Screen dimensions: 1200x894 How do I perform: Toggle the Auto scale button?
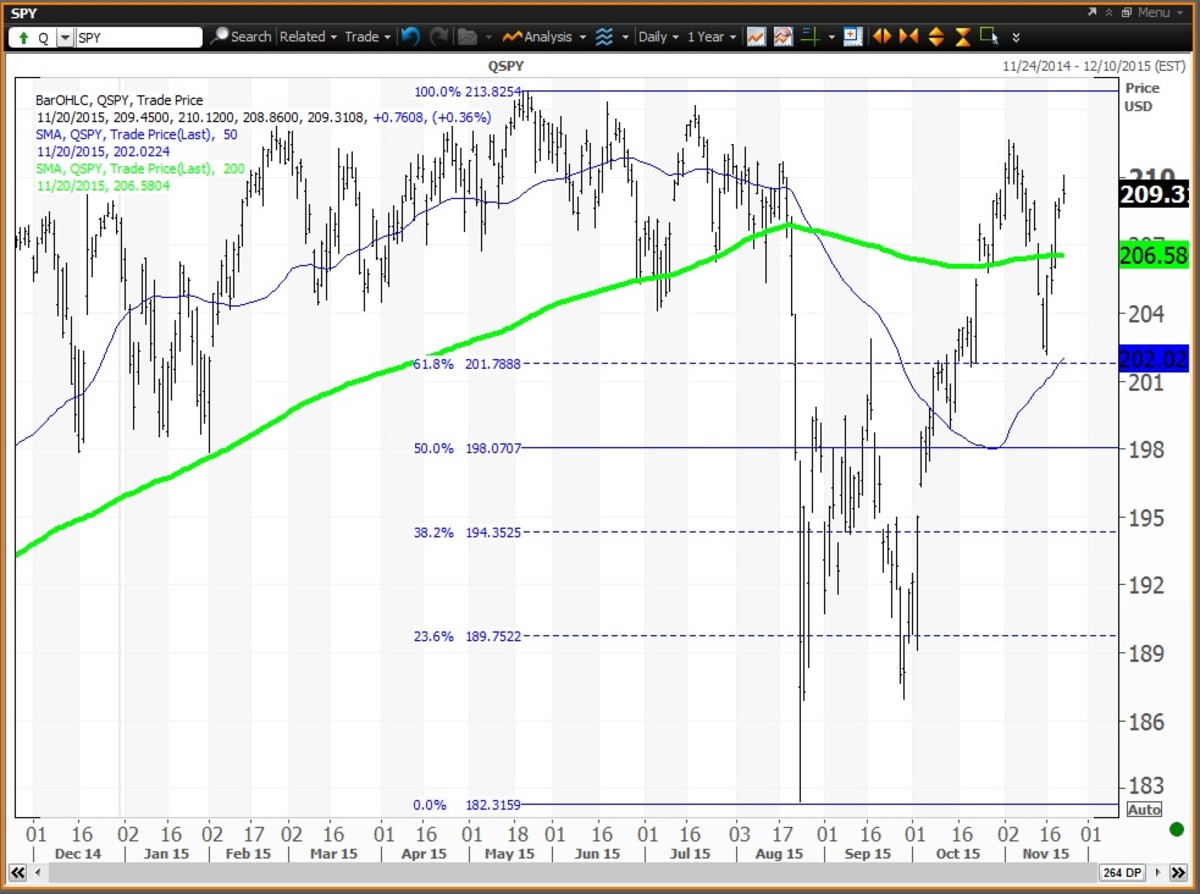(x=1144, y=809)
